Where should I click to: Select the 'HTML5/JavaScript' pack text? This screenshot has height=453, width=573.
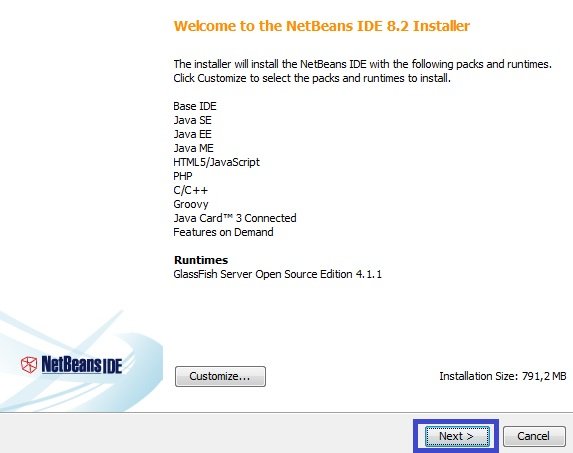216,162
